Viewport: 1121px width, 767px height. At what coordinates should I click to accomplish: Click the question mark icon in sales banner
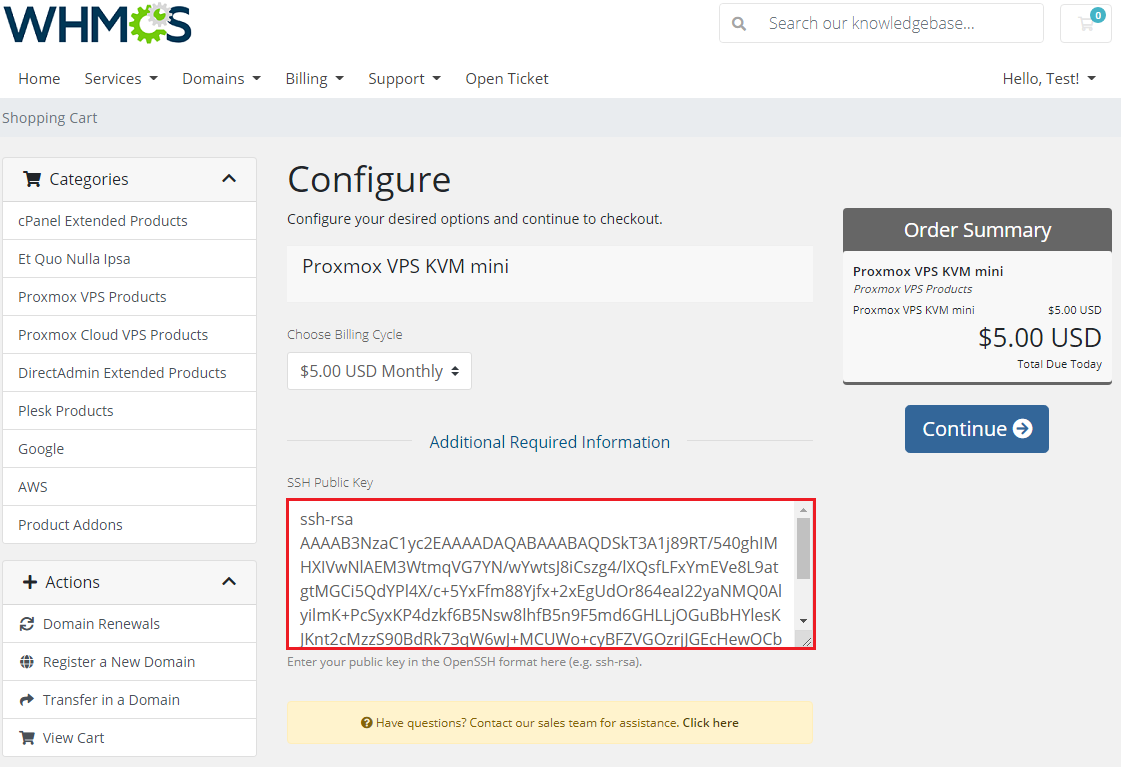coord(367,723)
